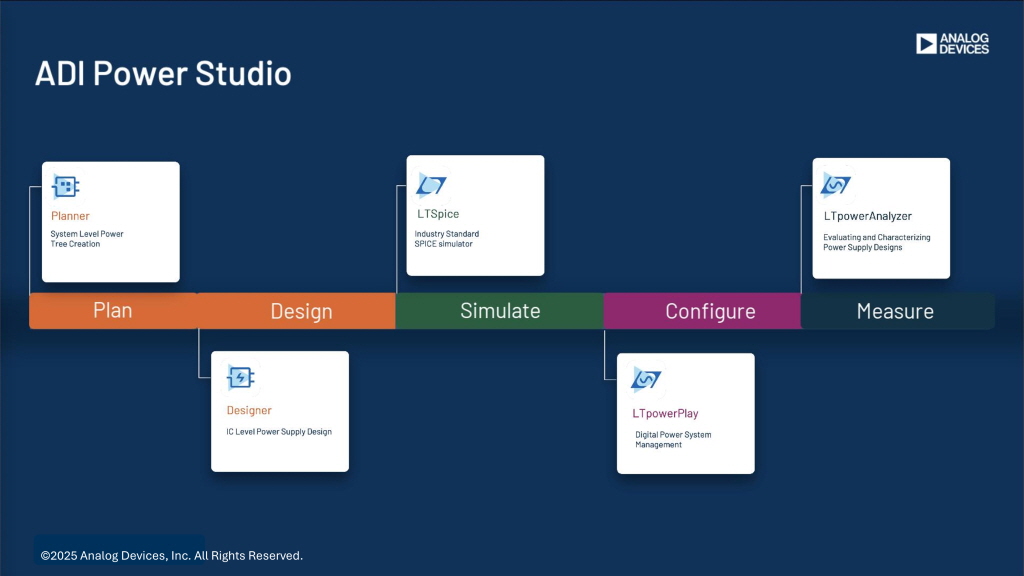
Task: Click the Planner chip icon
Action: tap(66, 186)
